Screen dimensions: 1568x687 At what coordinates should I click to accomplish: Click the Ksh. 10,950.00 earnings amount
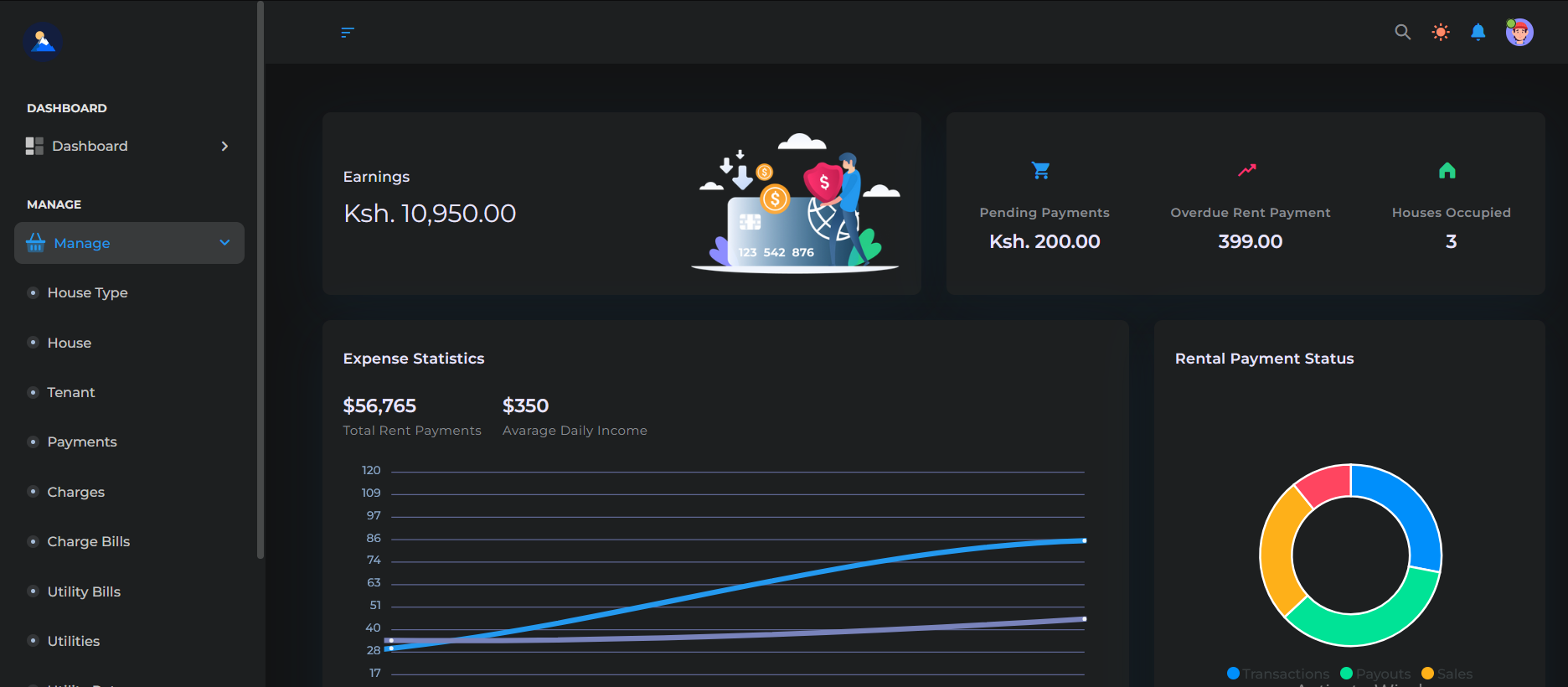(x=430, y=214)
